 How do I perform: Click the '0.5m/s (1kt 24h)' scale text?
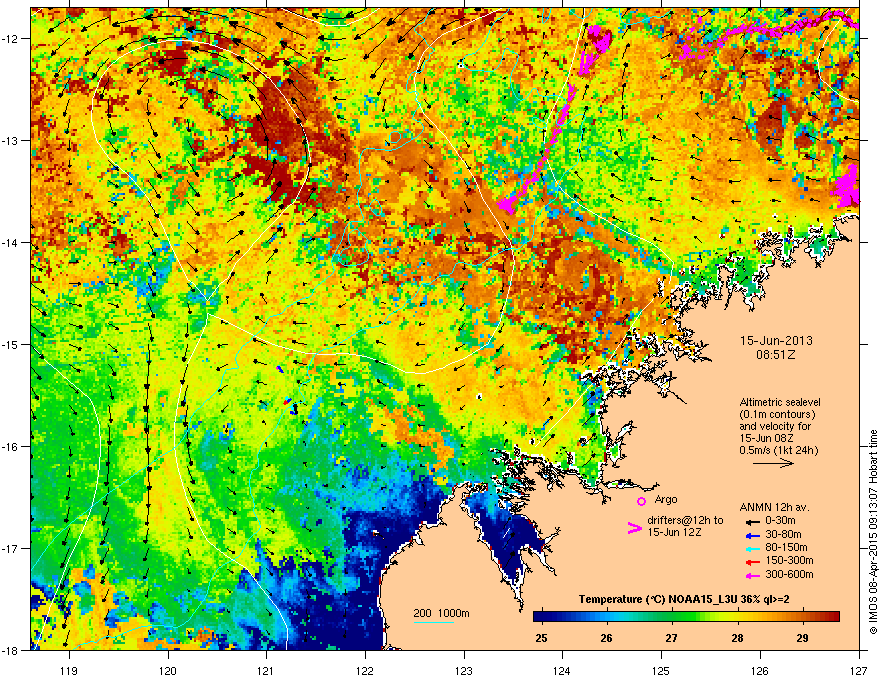[x=779, y=450]
